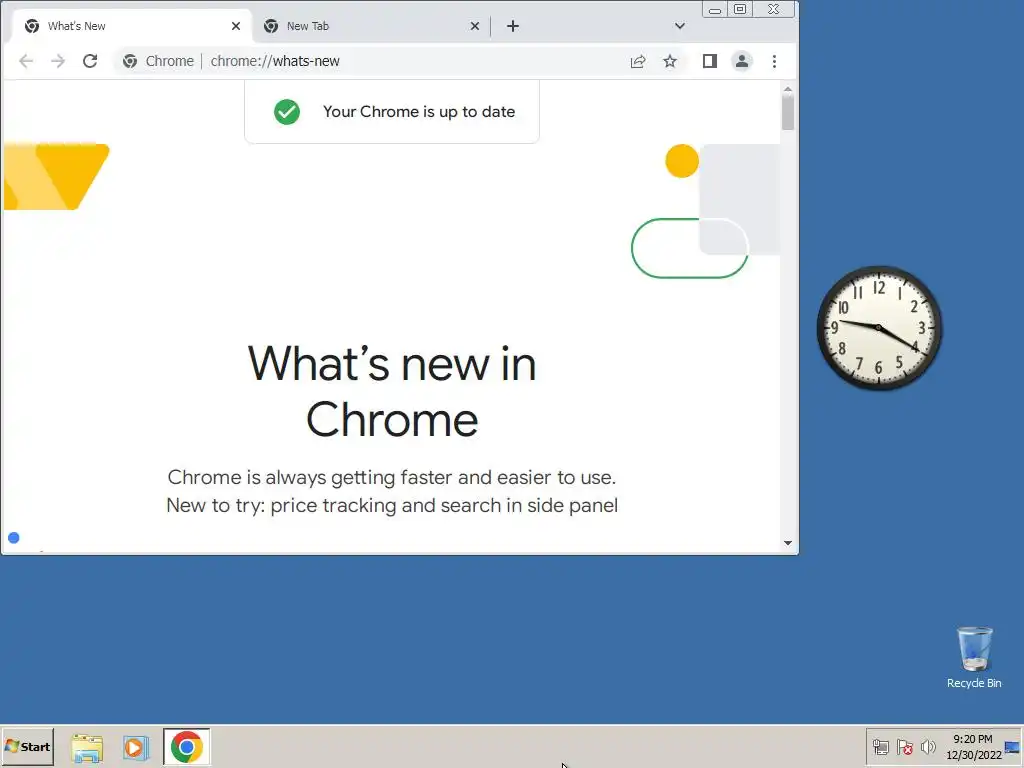The width and height of the screenshot is (1024, 768).
Task: Click the Show Desktop tray button
Action: (1013, 747)
